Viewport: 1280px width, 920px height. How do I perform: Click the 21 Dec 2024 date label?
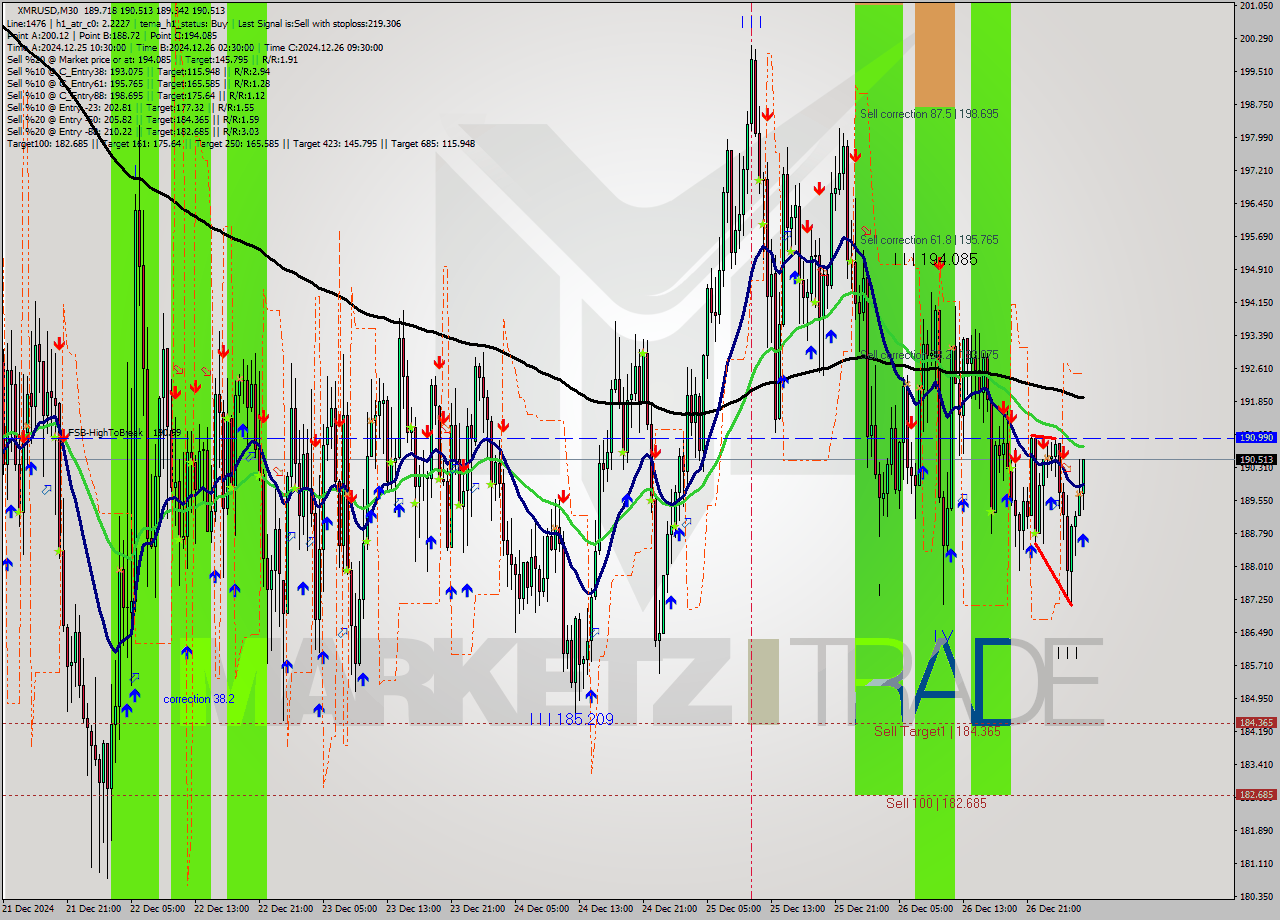coord(29,909)
